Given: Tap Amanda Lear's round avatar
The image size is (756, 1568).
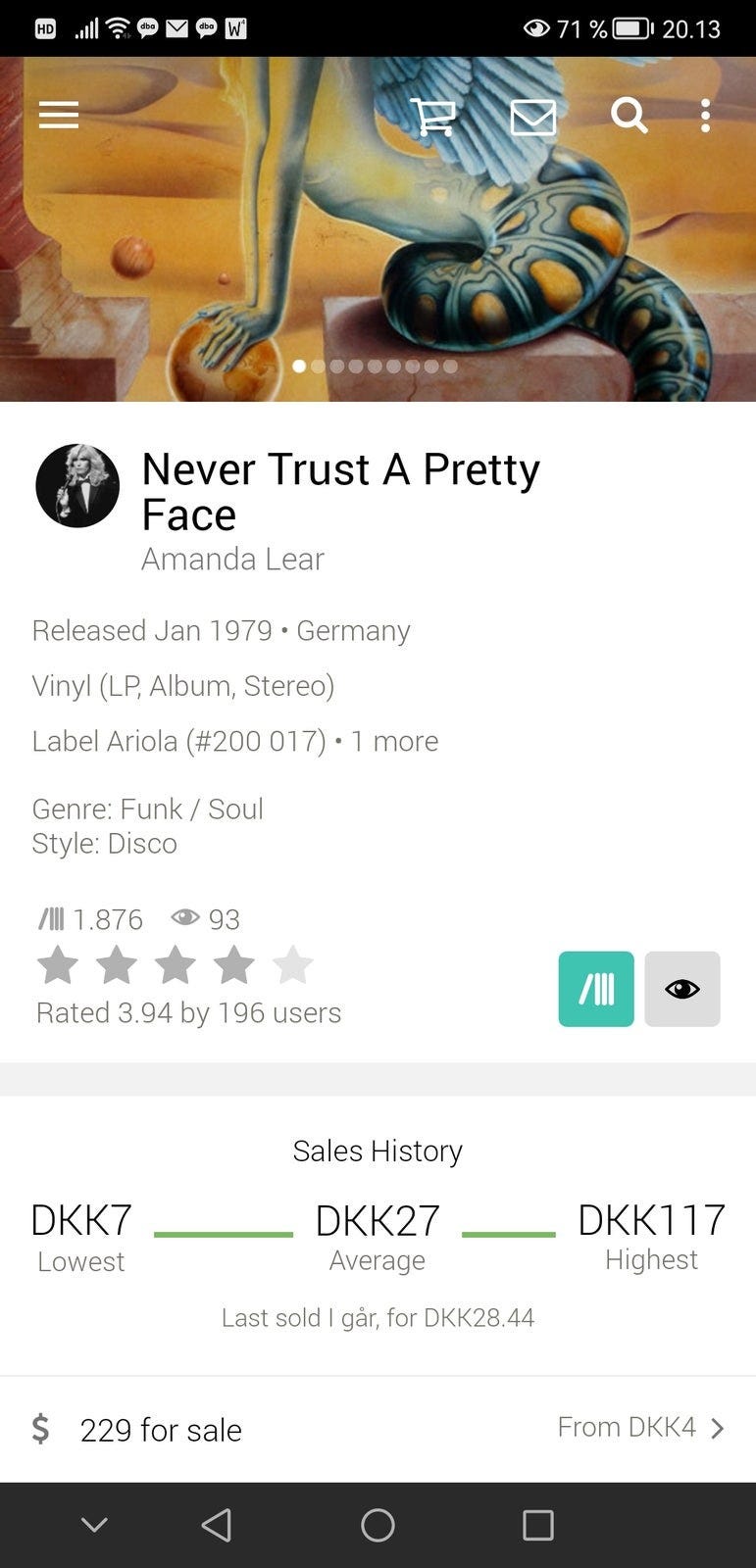Looking at the screenshot, I should 77,486.
